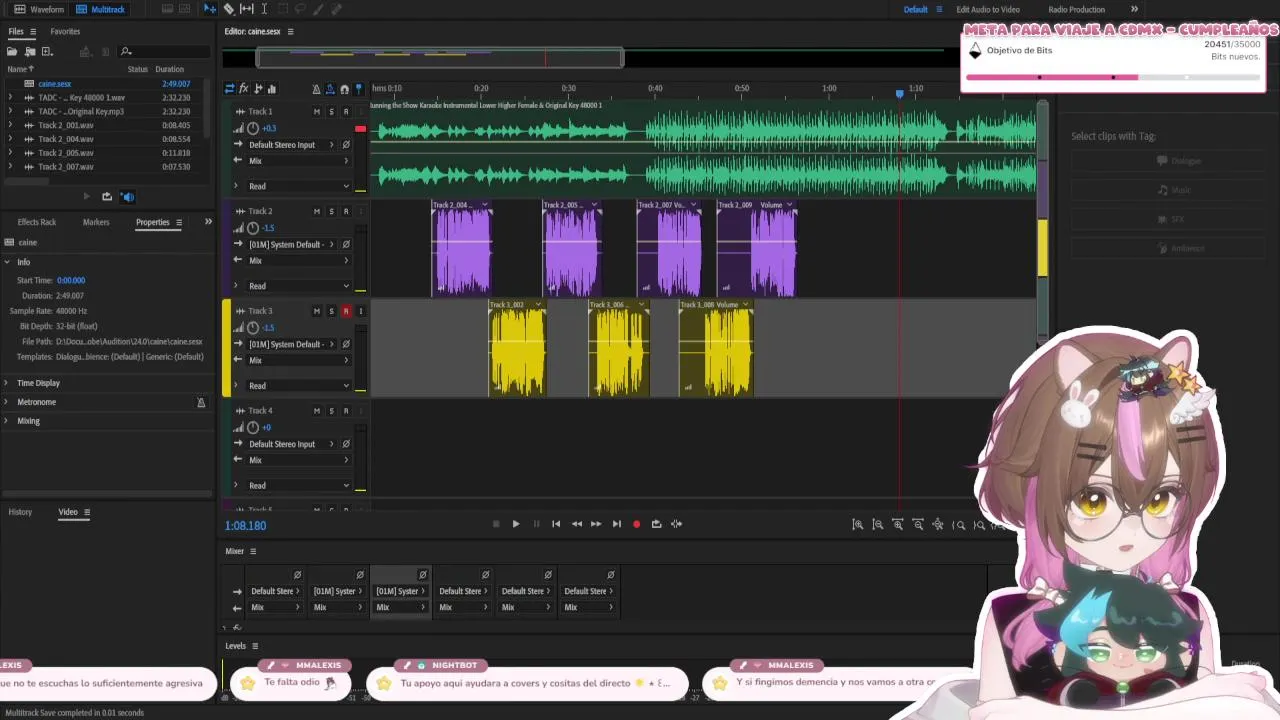Open Track 1 Read automation mode dropdown
The image size is (1280, 720).
pos(298,186)
